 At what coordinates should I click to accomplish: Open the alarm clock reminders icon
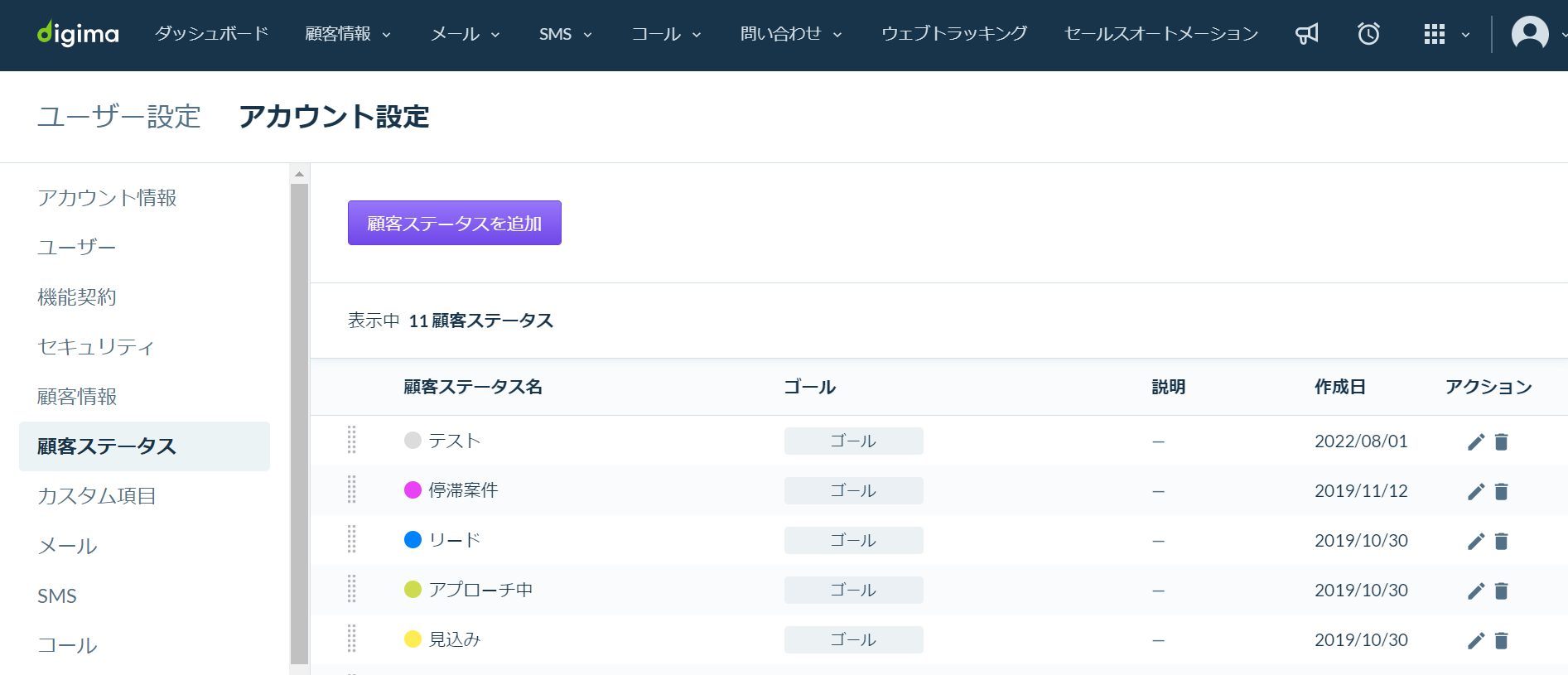(1368, 34)
